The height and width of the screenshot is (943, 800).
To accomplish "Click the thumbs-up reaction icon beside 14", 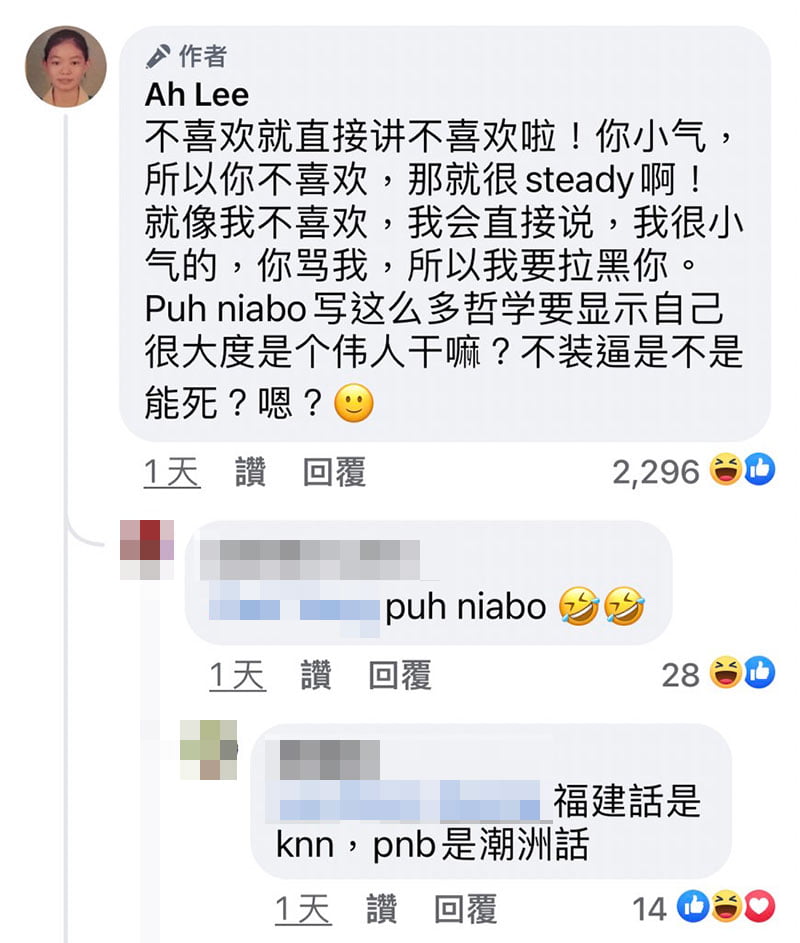I will tap(694, 906).
